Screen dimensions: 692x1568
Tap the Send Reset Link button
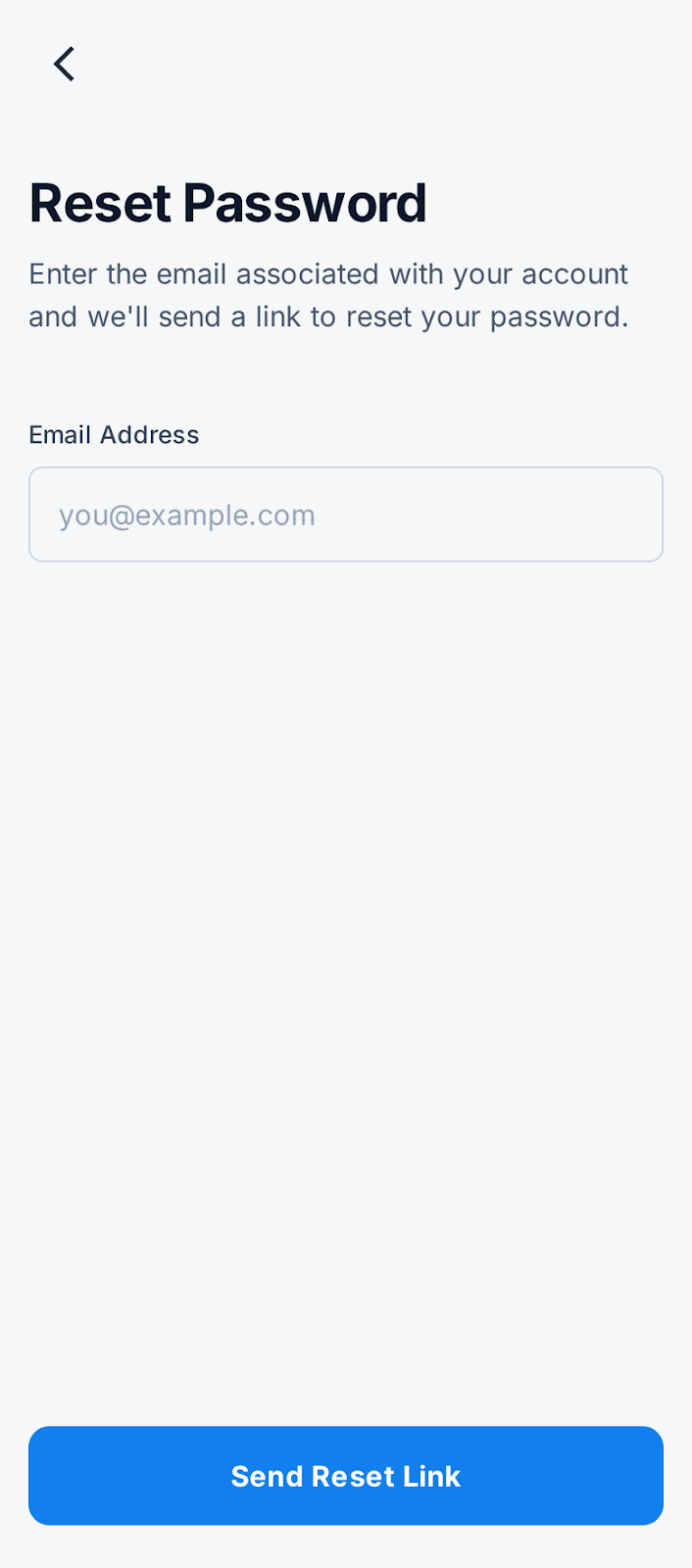tap(346, 1475)
